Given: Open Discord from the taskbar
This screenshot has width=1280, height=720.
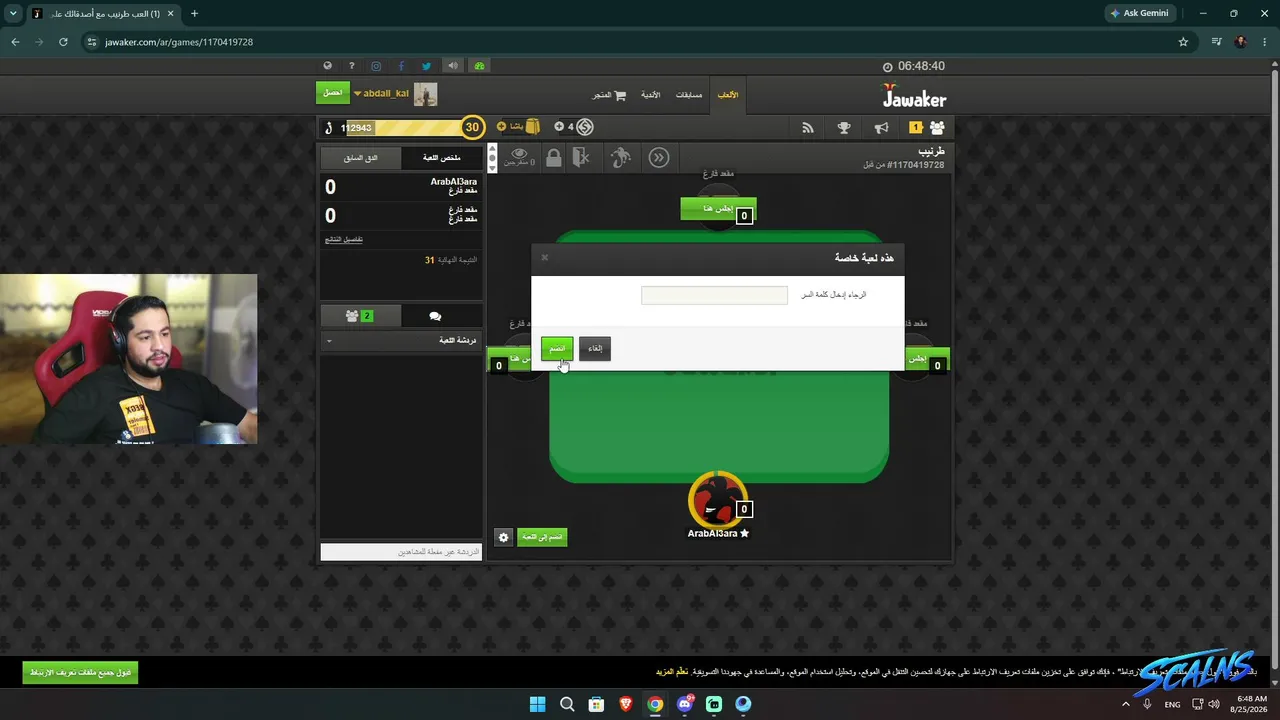Looking at the screenshot, I should point(685,704).
